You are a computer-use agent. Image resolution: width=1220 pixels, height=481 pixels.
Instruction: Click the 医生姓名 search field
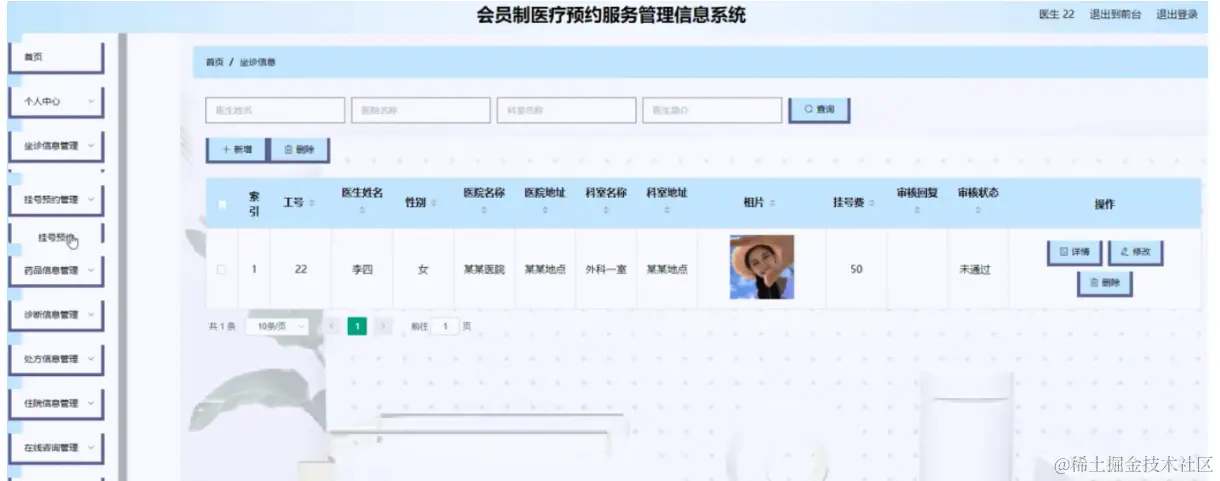click(x=275, y=110)
